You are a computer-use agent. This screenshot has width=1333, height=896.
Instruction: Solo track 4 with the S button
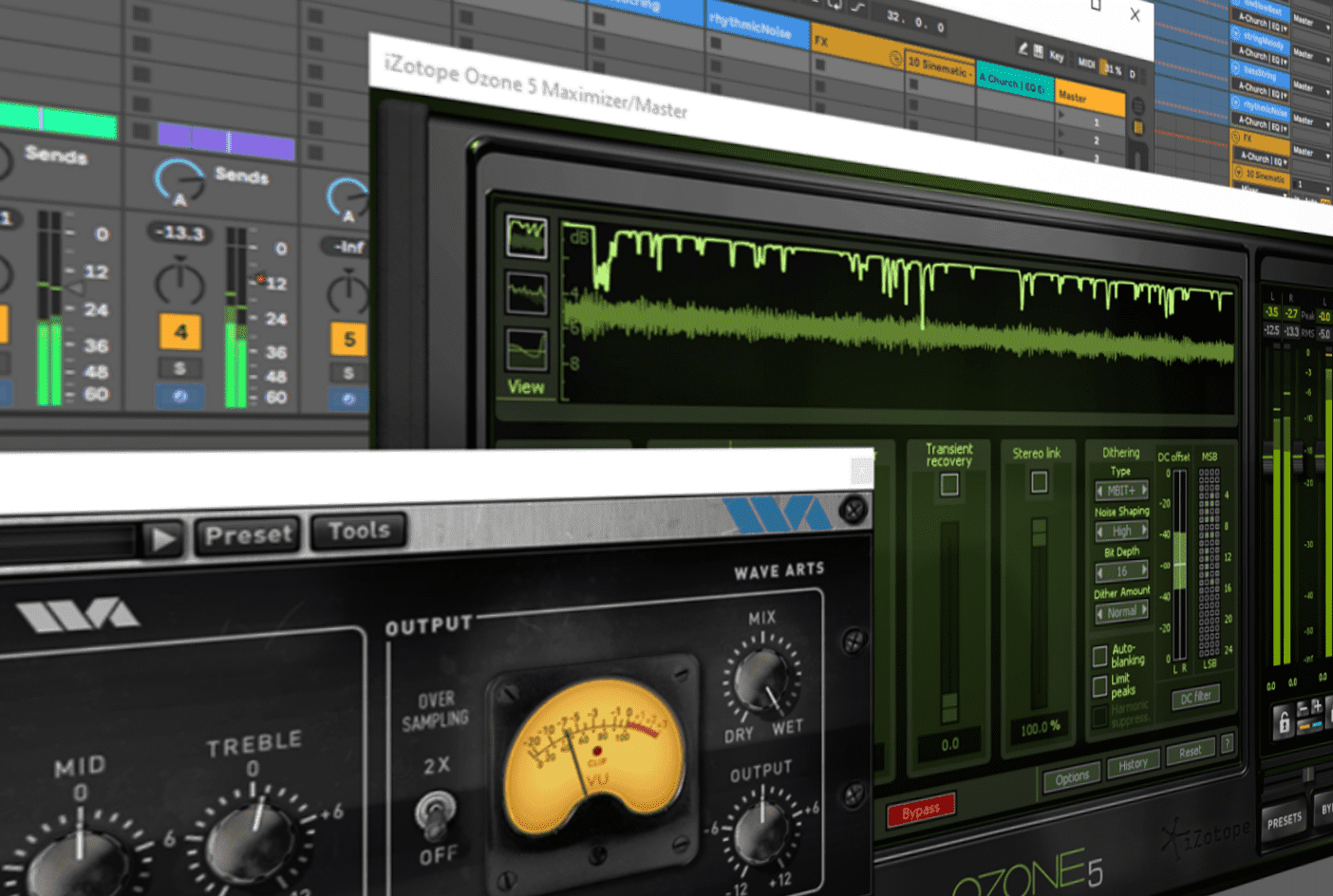179,368
